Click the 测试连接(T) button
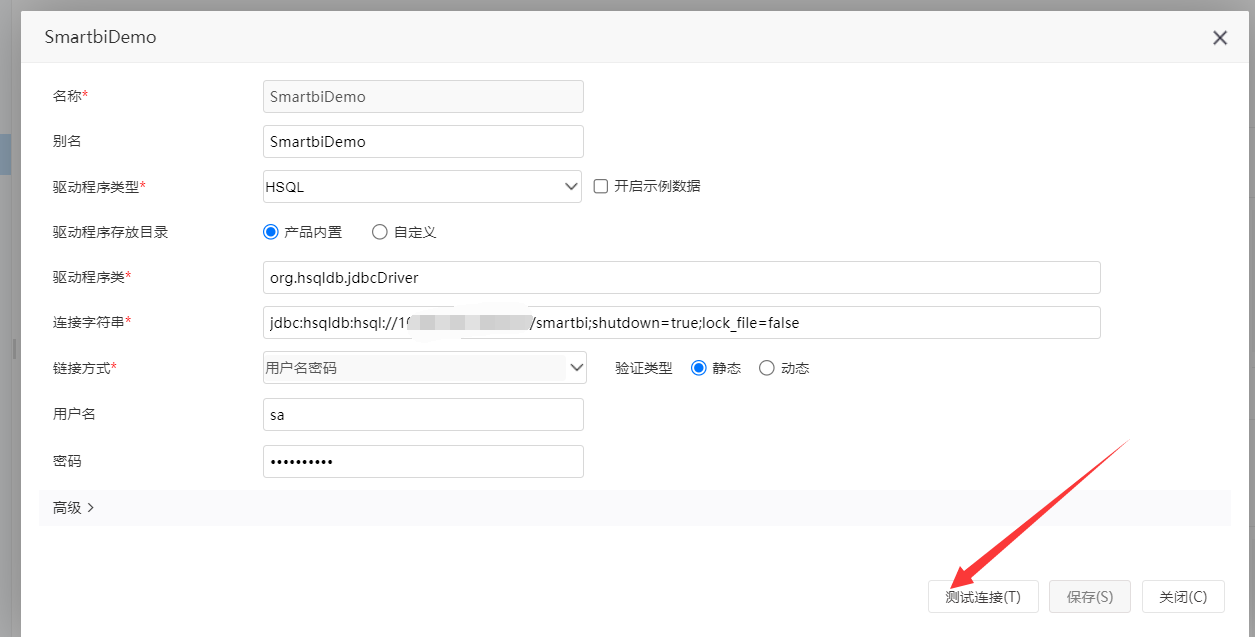This screenshot has width=1255, height=637. pyautogui.click(x=983, y=597)
